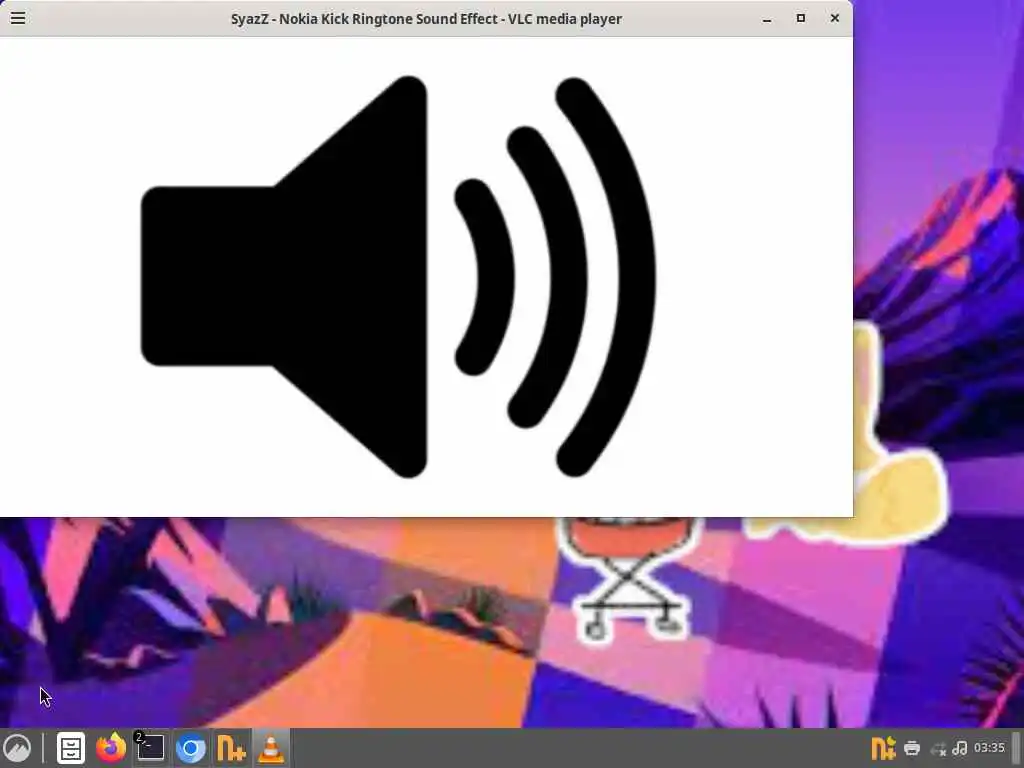The width and height of the screenshot is (1024, 768).
Task: Launch Firefox from the taskbar
Action: (111, 748)
